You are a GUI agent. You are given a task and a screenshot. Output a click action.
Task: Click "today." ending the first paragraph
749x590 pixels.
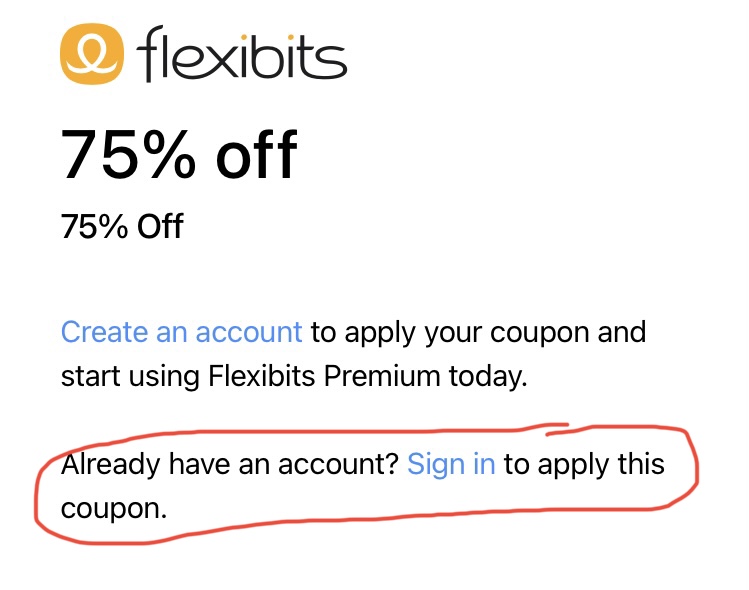tap(490, 377)
